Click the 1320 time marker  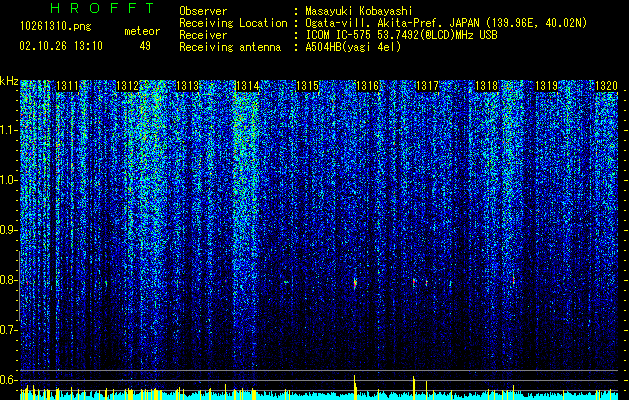(x=607, y=86)
